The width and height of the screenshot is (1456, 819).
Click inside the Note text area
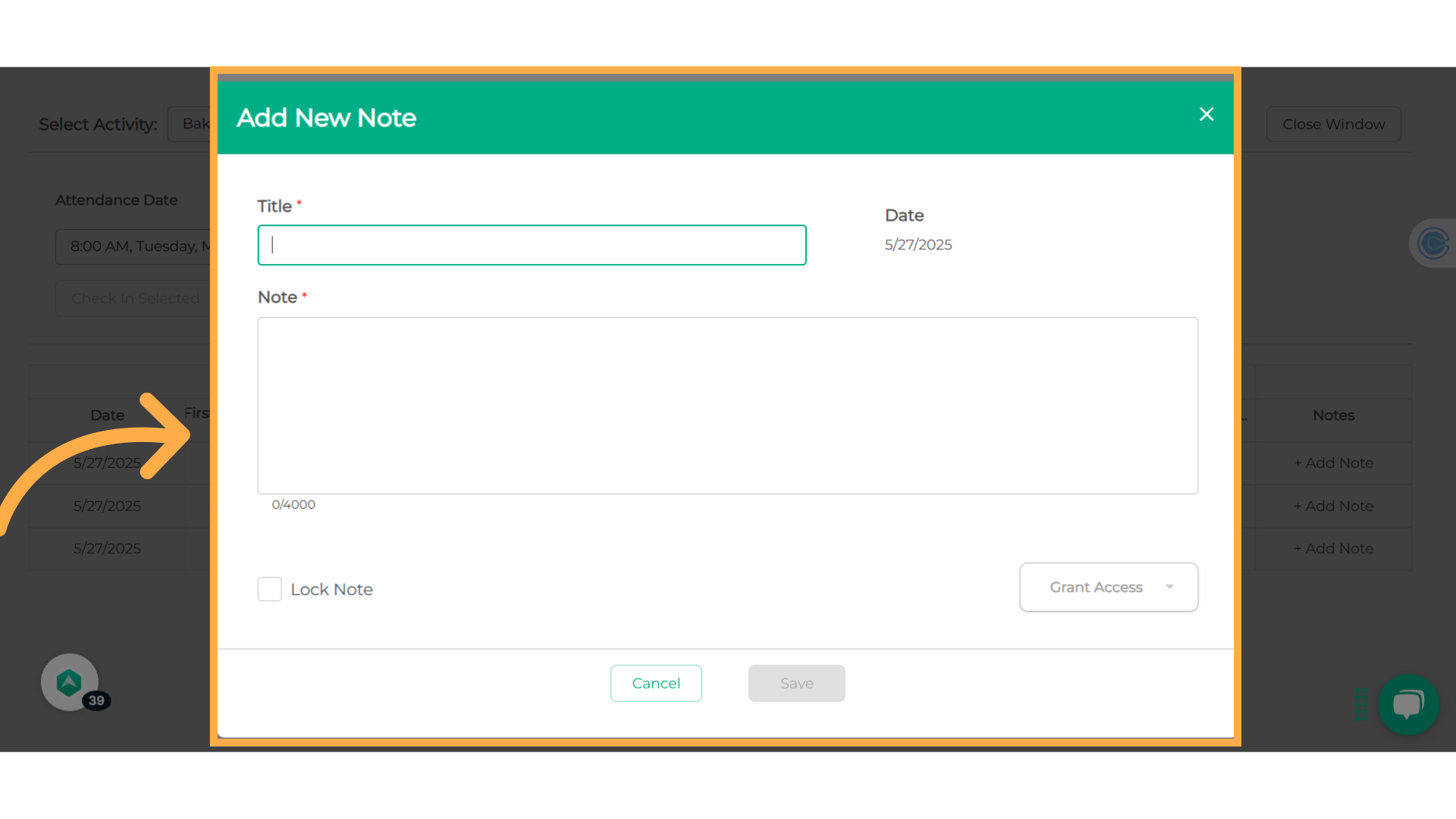coord(727,406)
